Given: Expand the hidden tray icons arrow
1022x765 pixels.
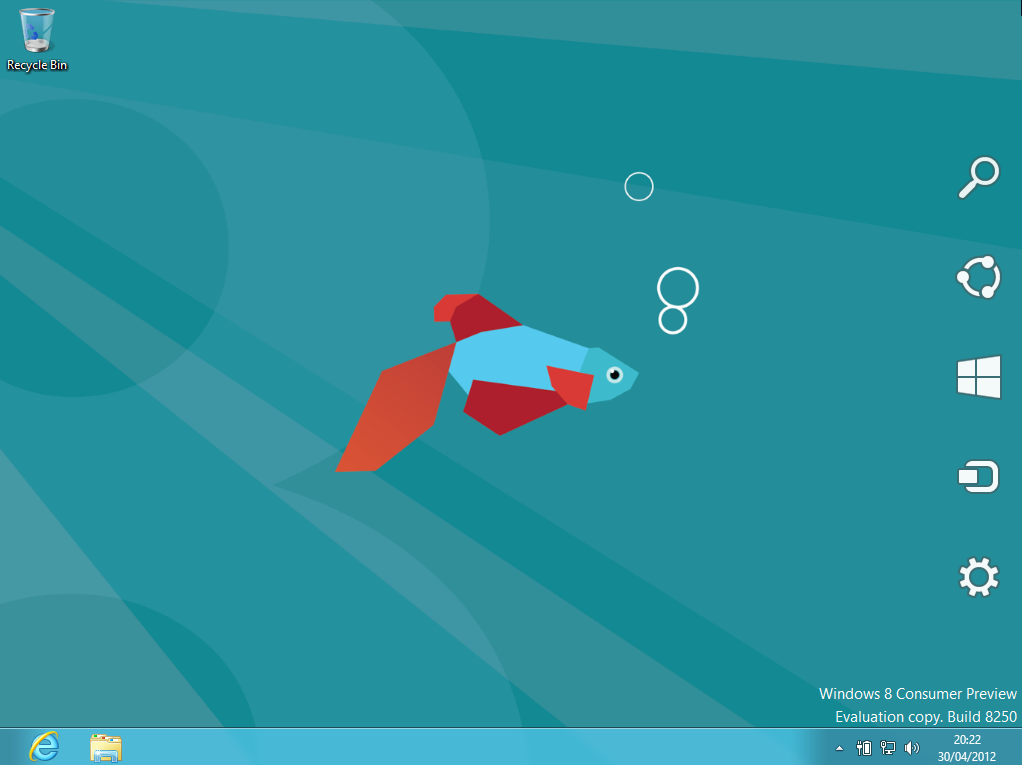Looking at the screenshot, I should pyautogui.click(x=839, y=748).
